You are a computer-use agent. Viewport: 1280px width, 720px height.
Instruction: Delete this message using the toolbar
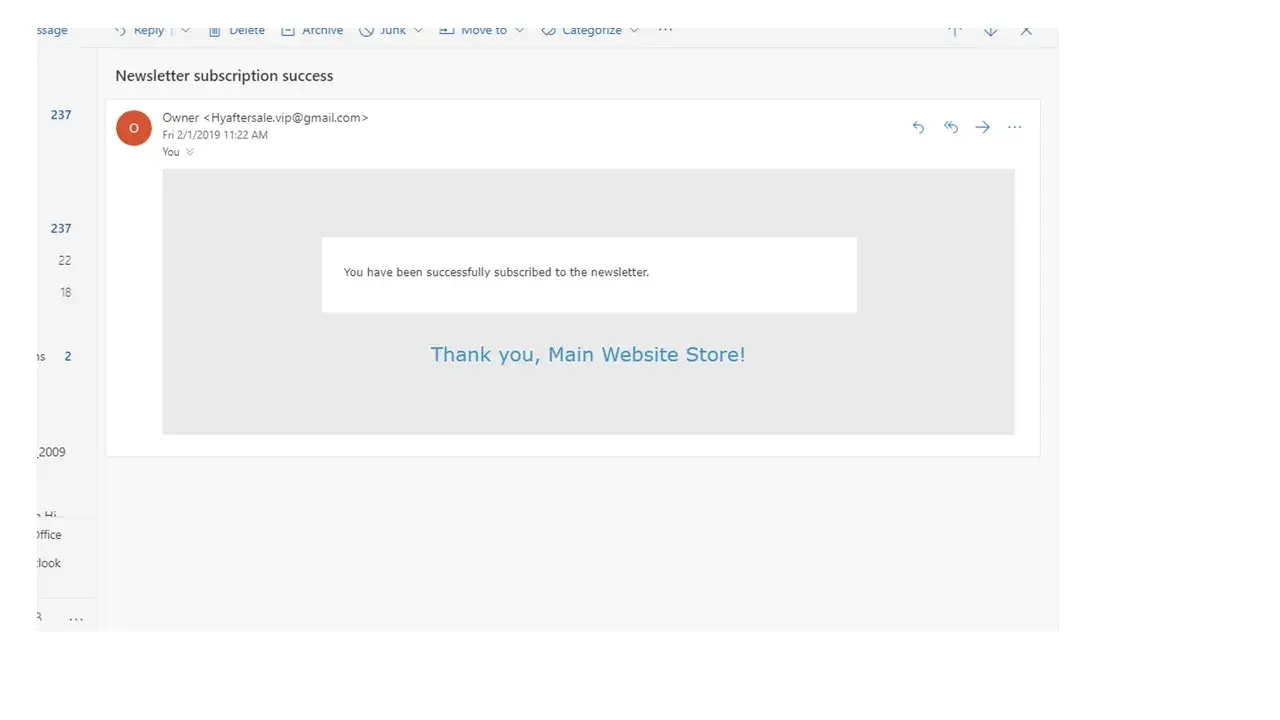(x=236, y=30)
